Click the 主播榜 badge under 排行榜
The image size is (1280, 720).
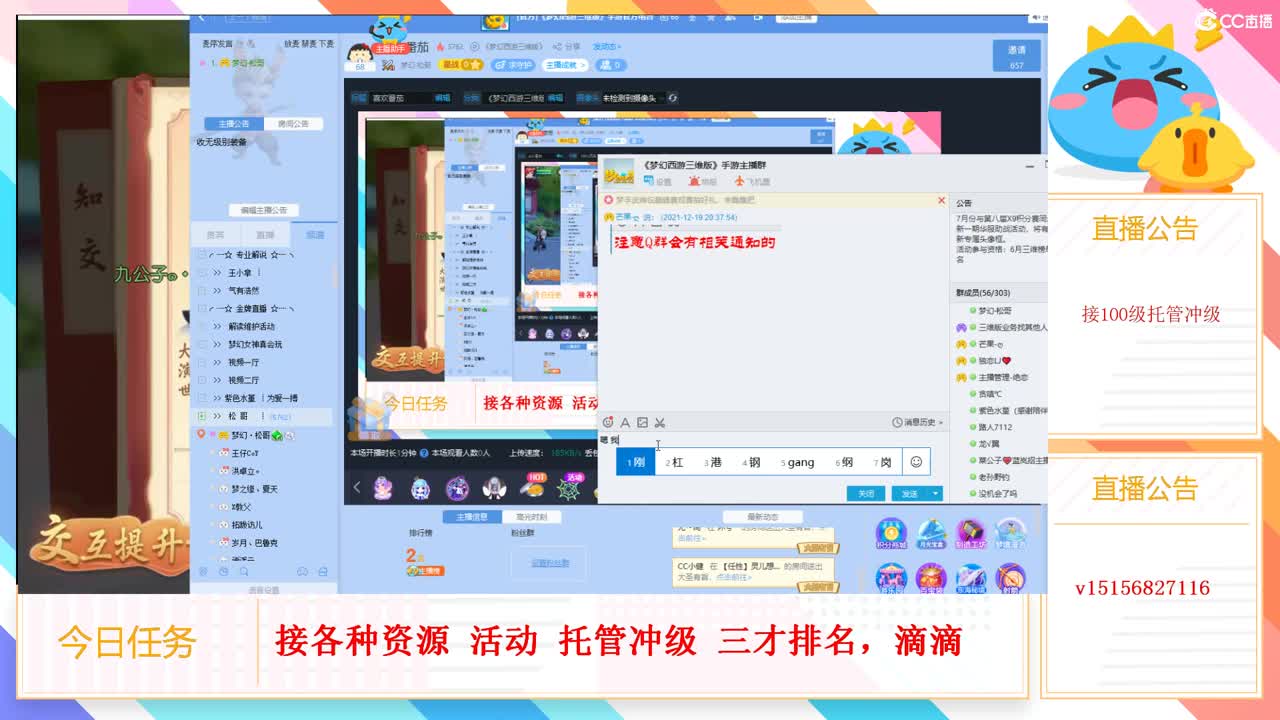tap(425, 571)
